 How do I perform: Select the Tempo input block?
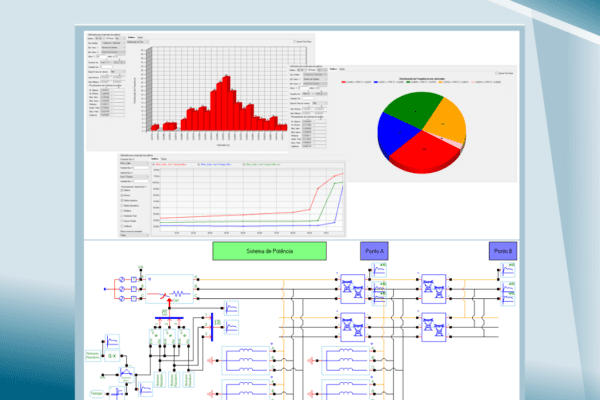pos(96,393)
